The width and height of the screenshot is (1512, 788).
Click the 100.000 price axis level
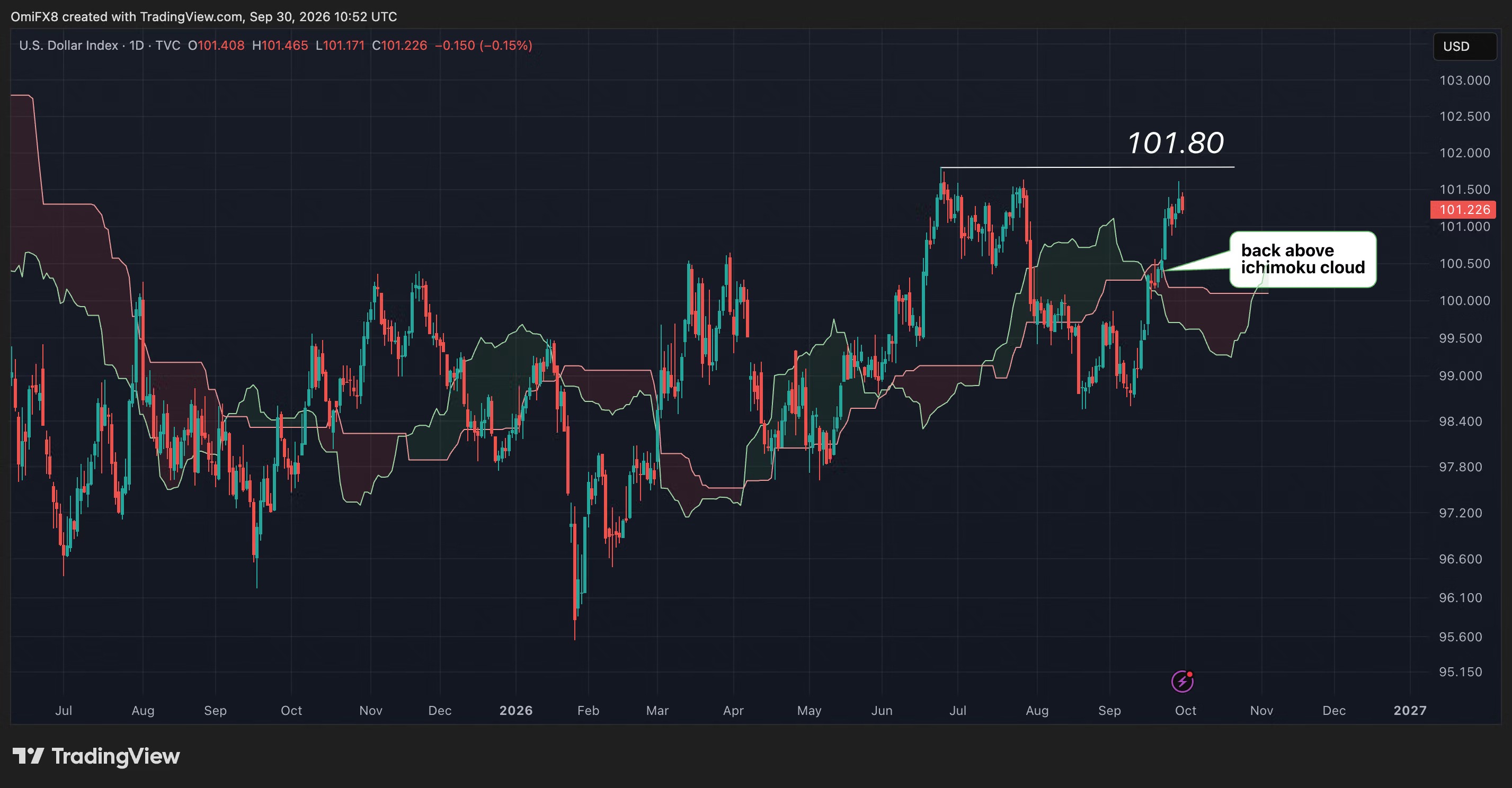pyautogui.click(x=1464, y=300)
